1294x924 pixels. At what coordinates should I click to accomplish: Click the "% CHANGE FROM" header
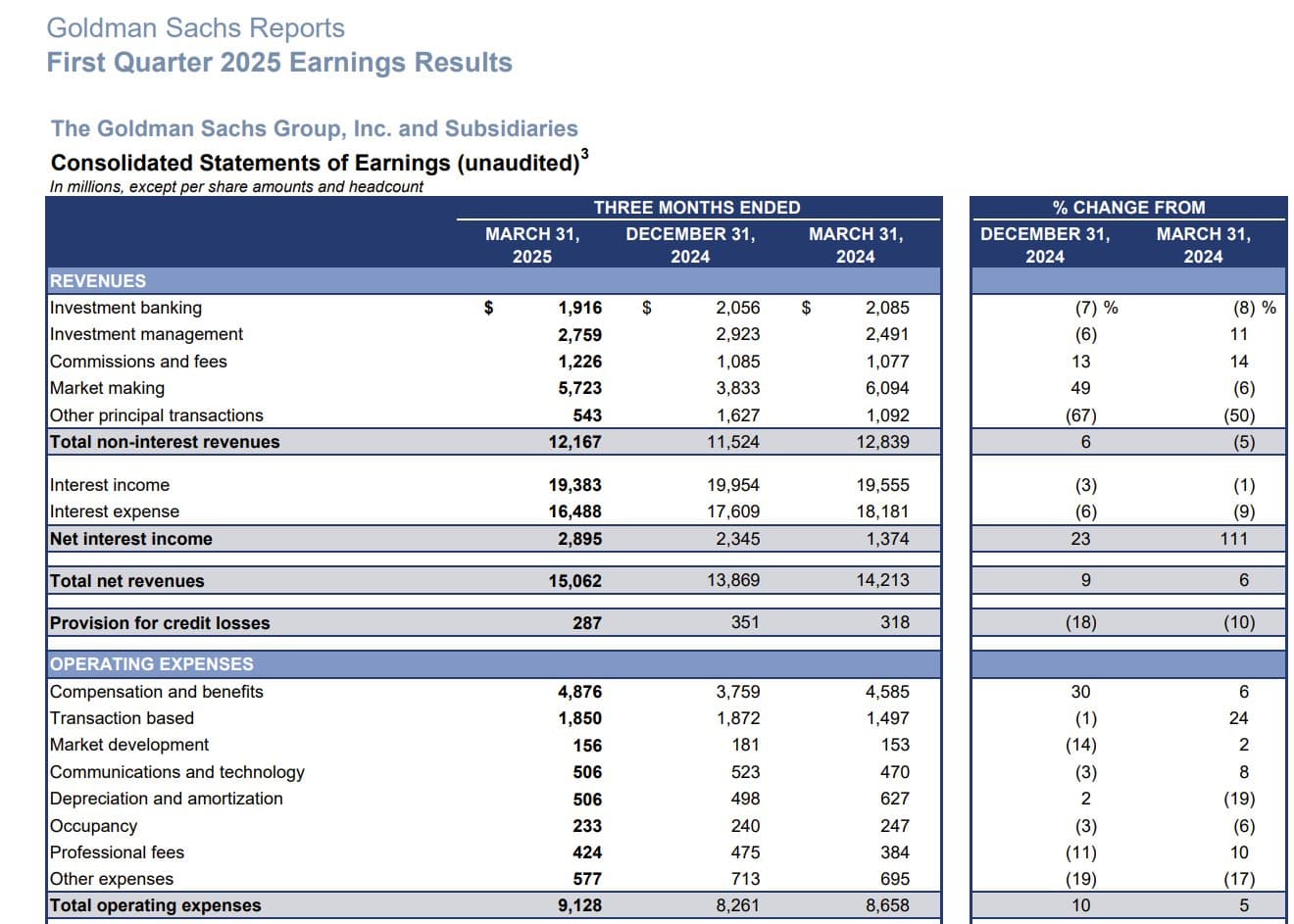(x=1128, y=208)
